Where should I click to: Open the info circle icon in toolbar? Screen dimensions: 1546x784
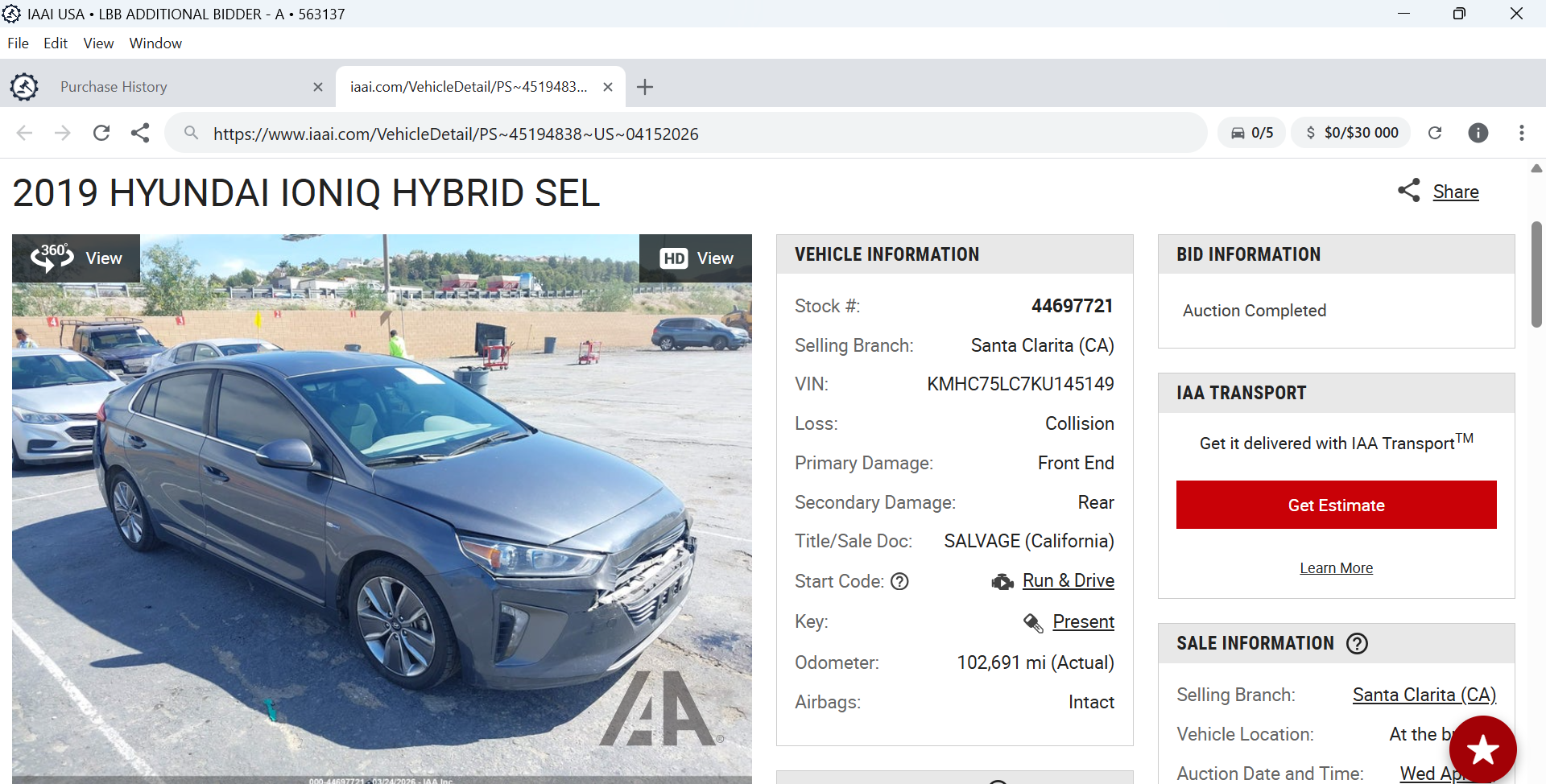click(1478, 133)
